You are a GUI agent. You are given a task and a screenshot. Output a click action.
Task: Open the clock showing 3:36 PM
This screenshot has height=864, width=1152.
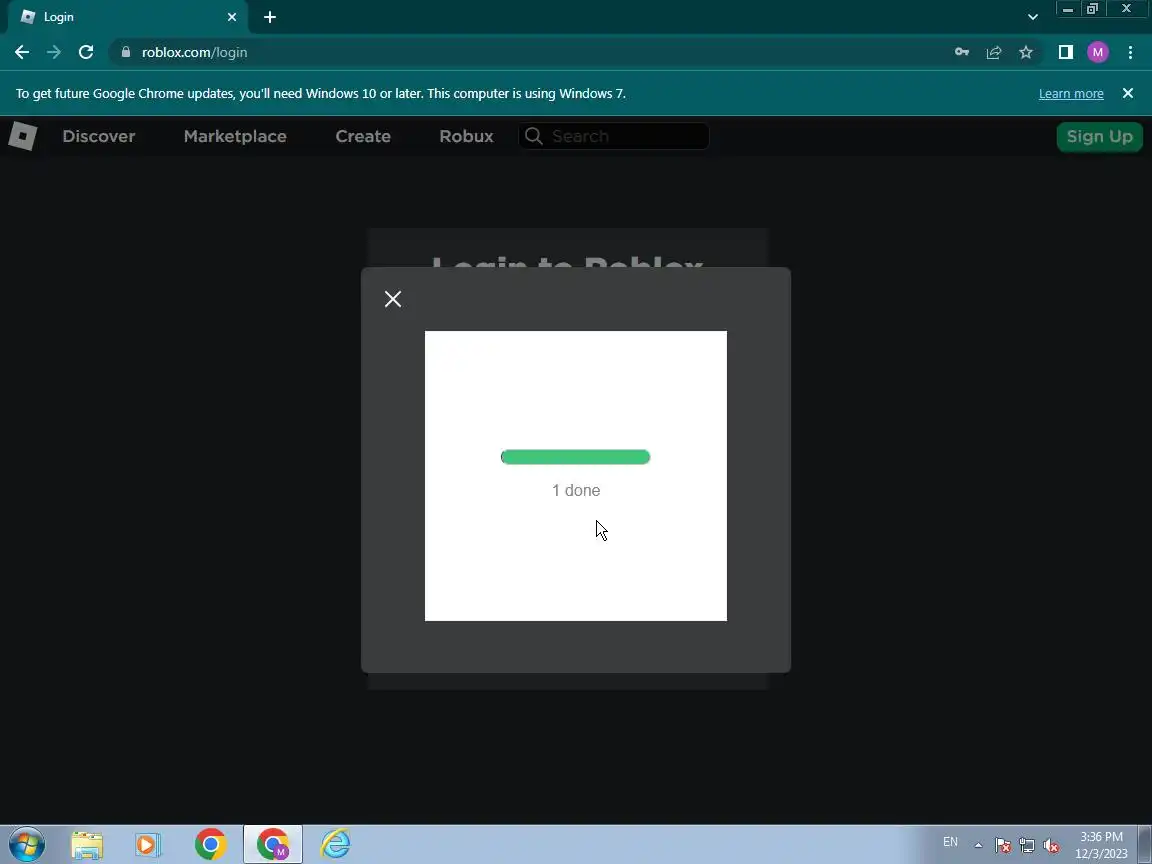pos(1101,845)
